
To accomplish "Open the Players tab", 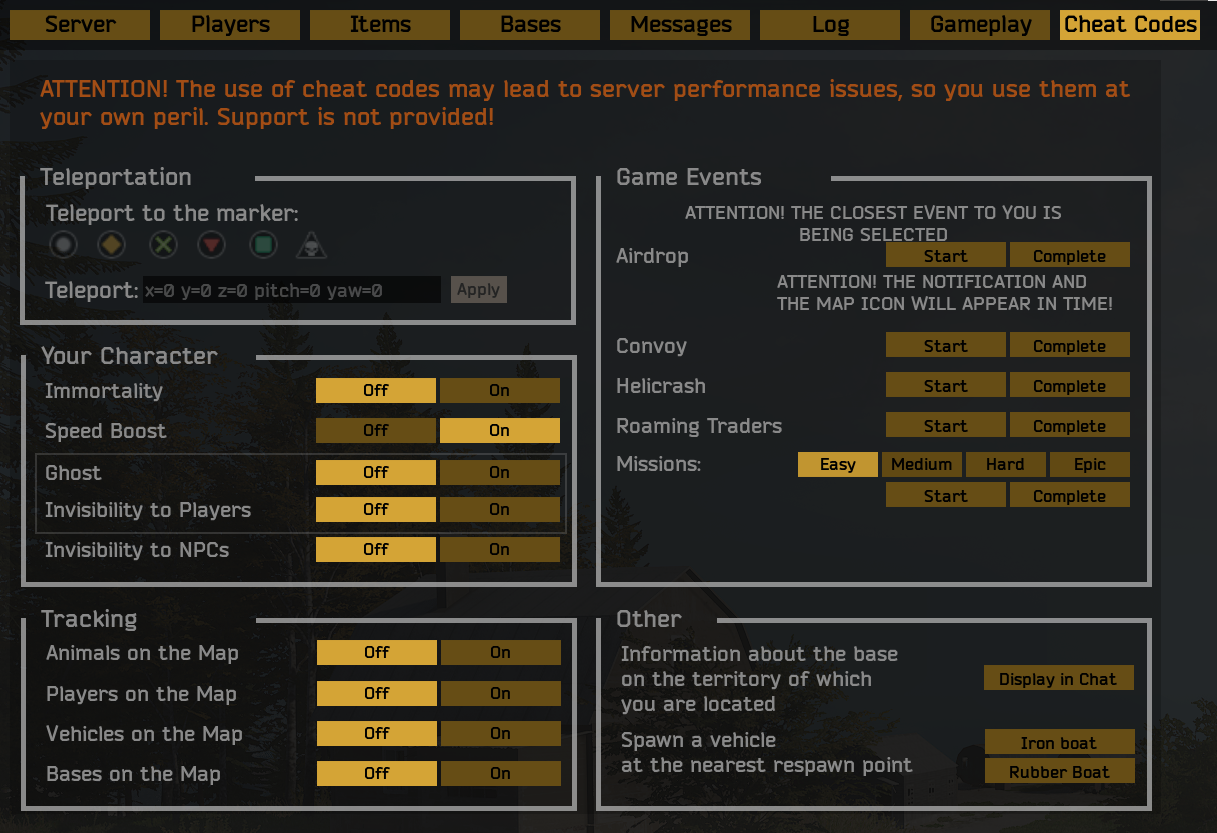I will 230,25.
